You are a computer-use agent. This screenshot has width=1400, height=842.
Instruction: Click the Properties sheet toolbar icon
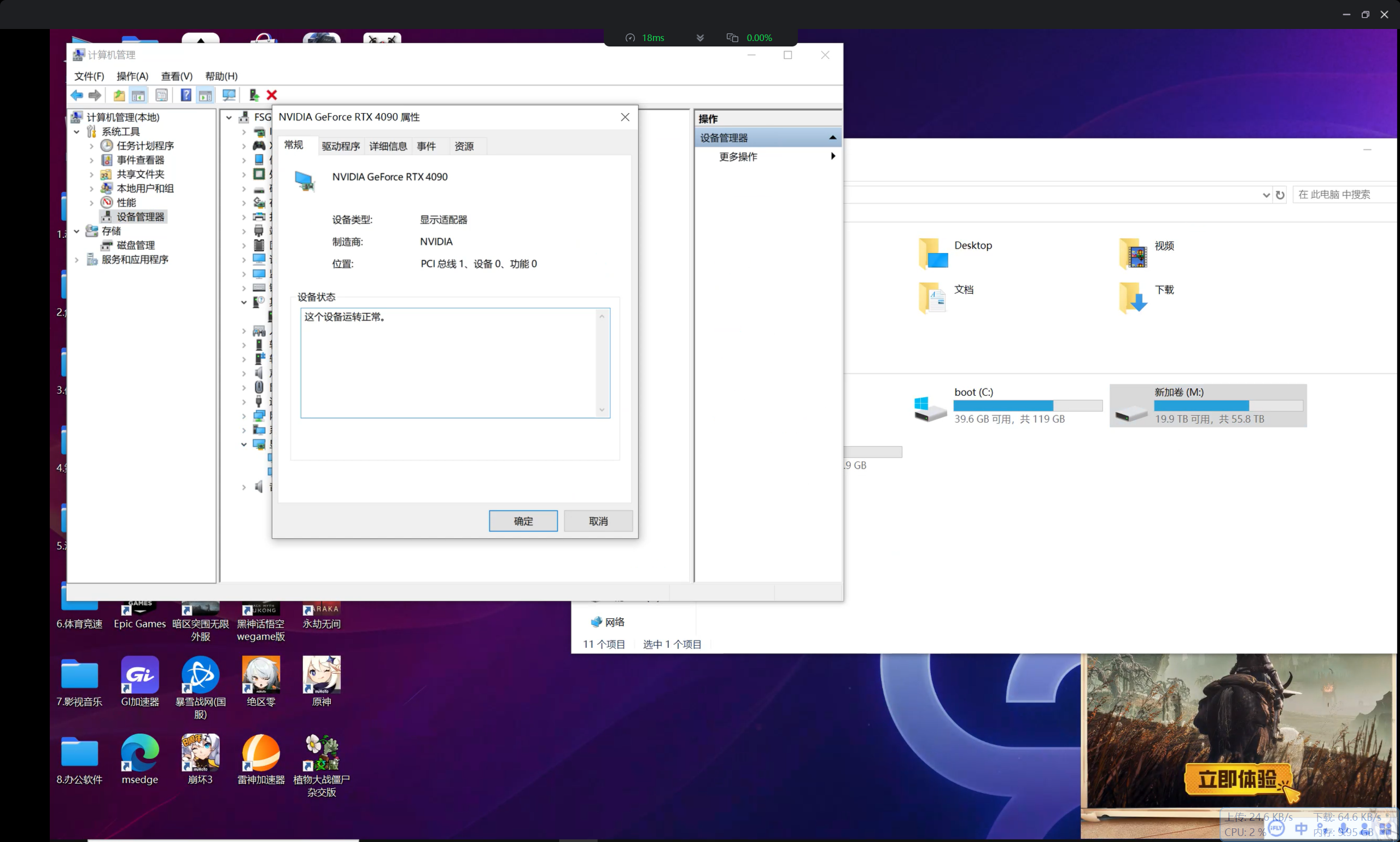pyautogui.click(x=162, y=95)
